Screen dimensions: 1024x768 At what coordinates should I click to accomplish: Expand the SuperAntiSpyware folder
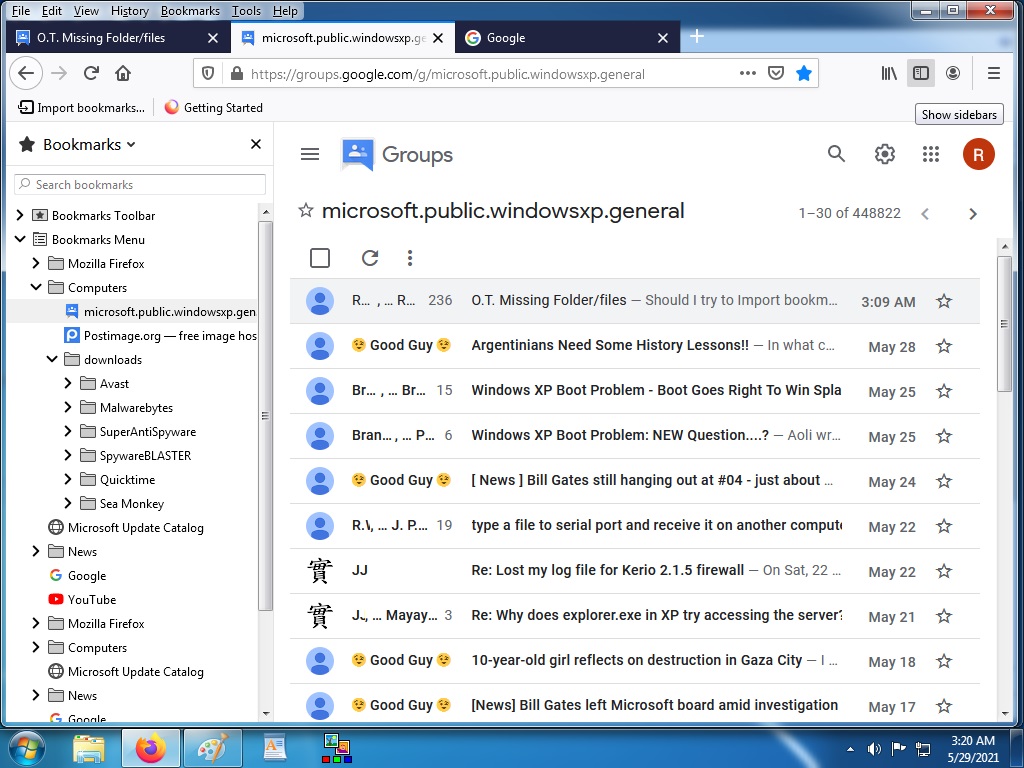(67, 432)
